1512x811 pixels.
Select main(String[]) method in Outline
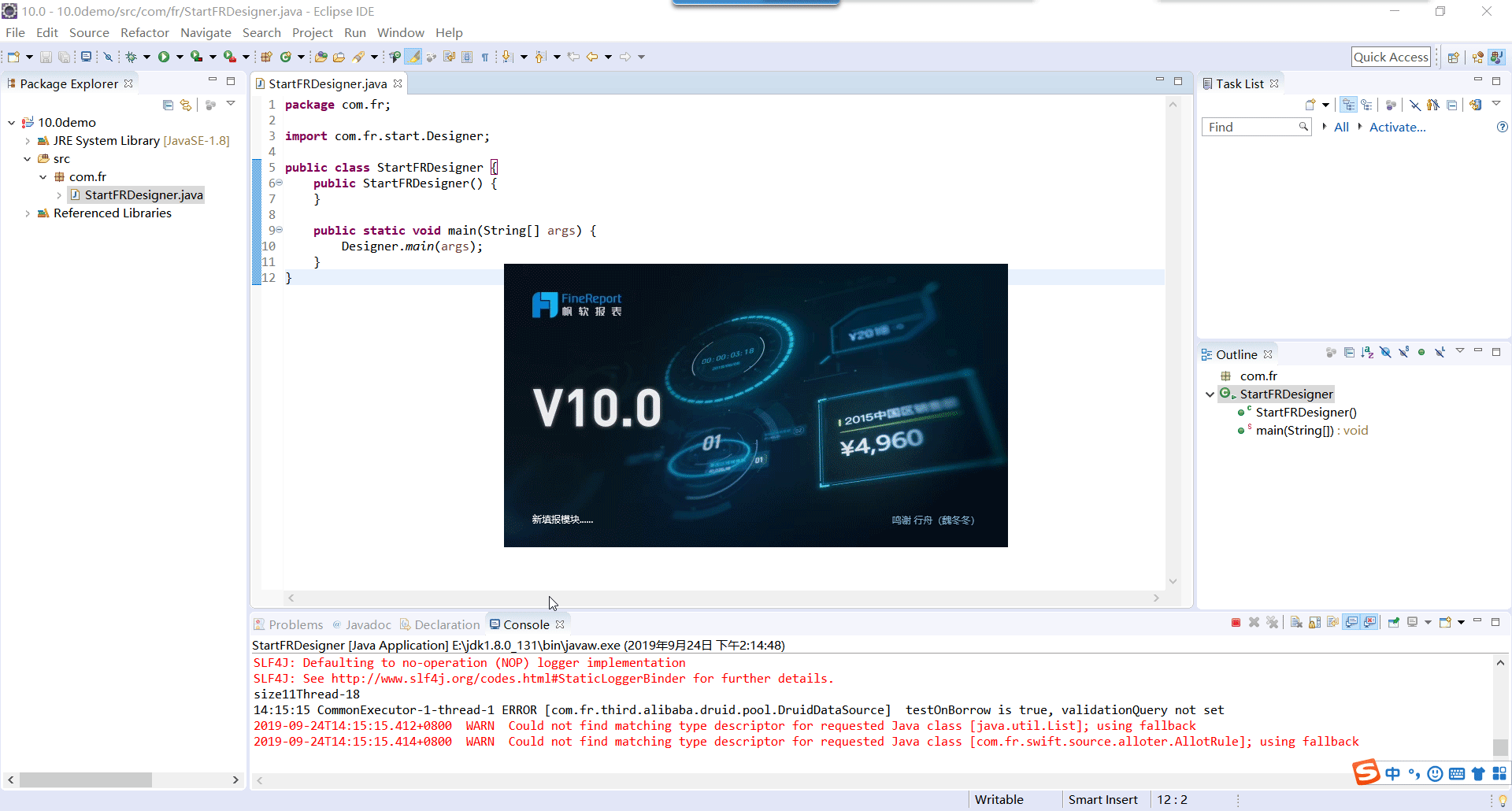pyautogui.click(x=1303, y=431)
